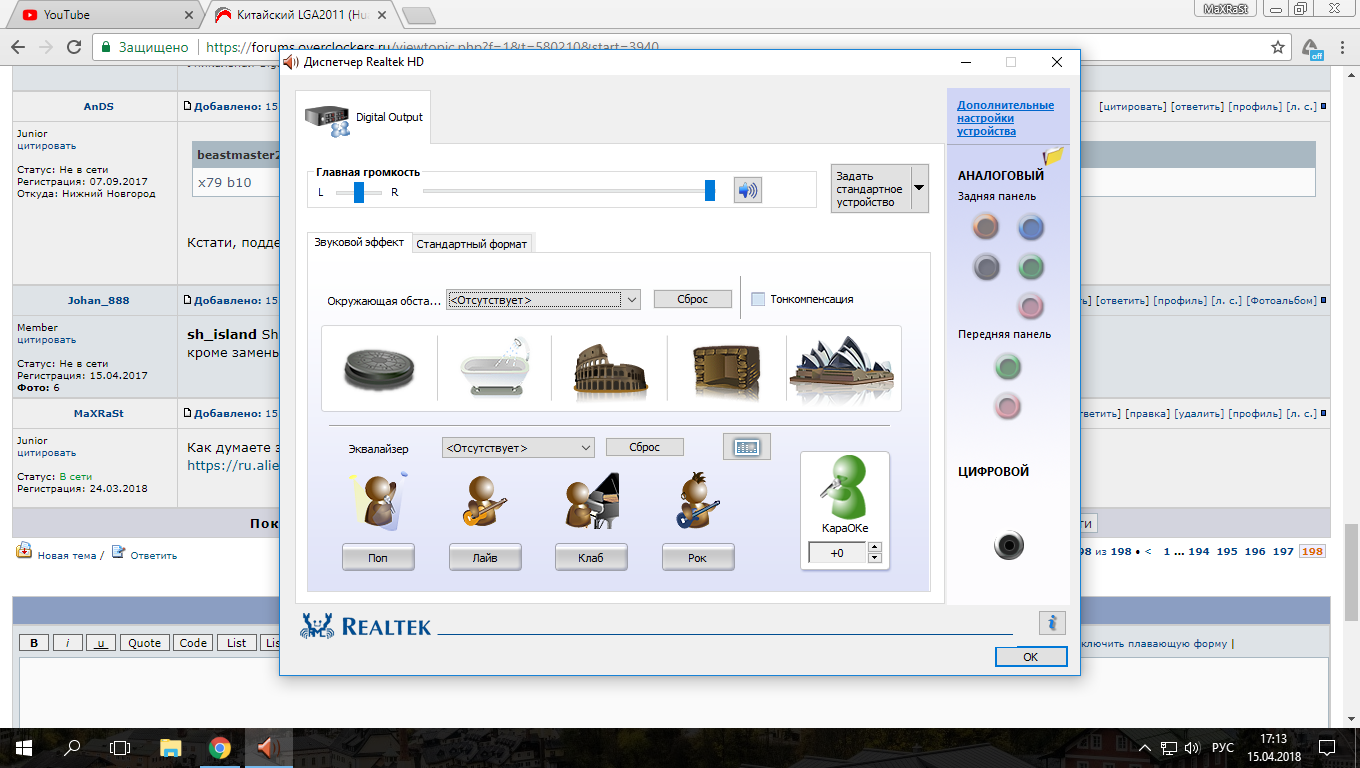1360x768 pixels.
Task: Open the Эквалайзер preset dropdown
Action: pos(518,448)
